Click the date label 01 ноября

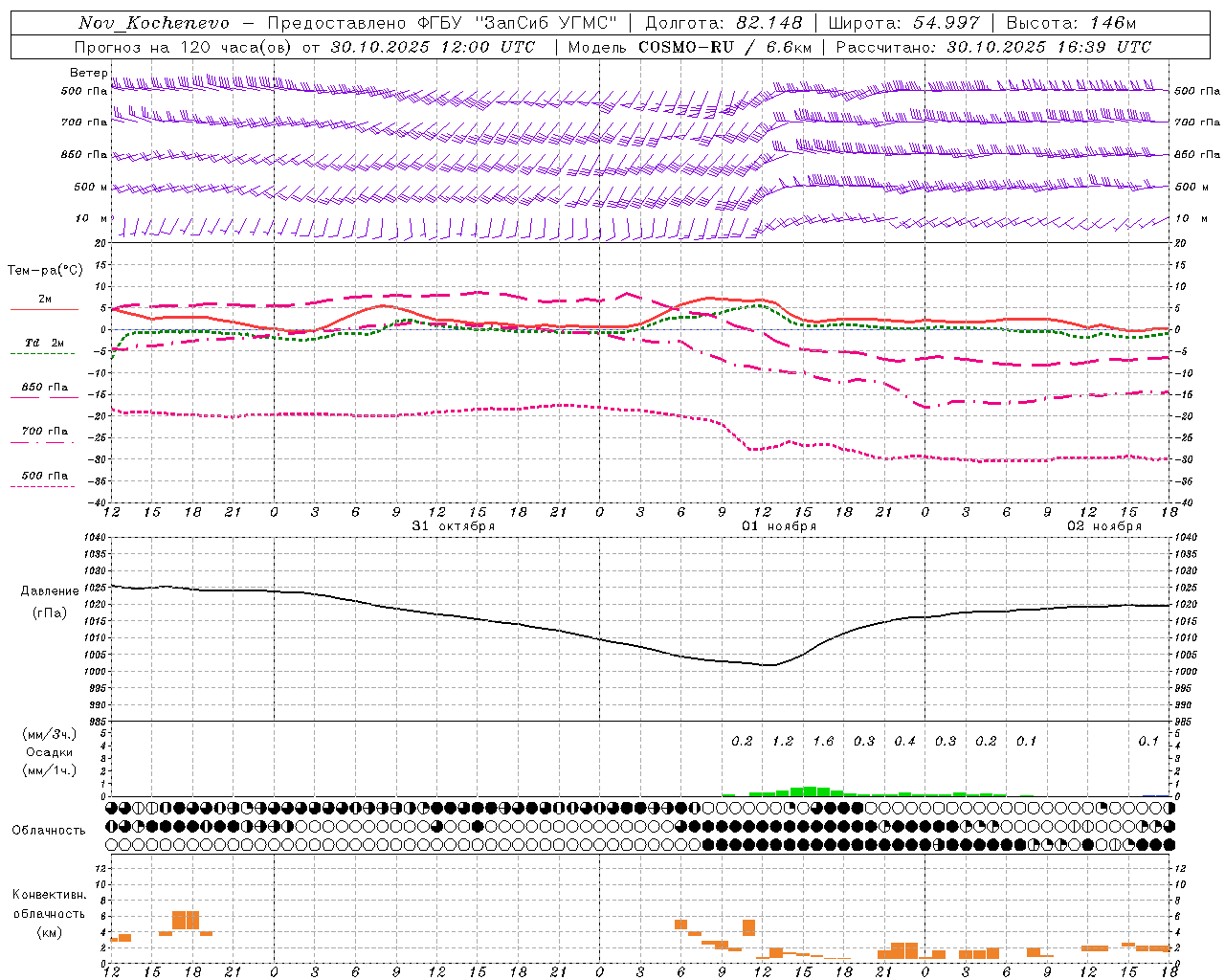779,526
